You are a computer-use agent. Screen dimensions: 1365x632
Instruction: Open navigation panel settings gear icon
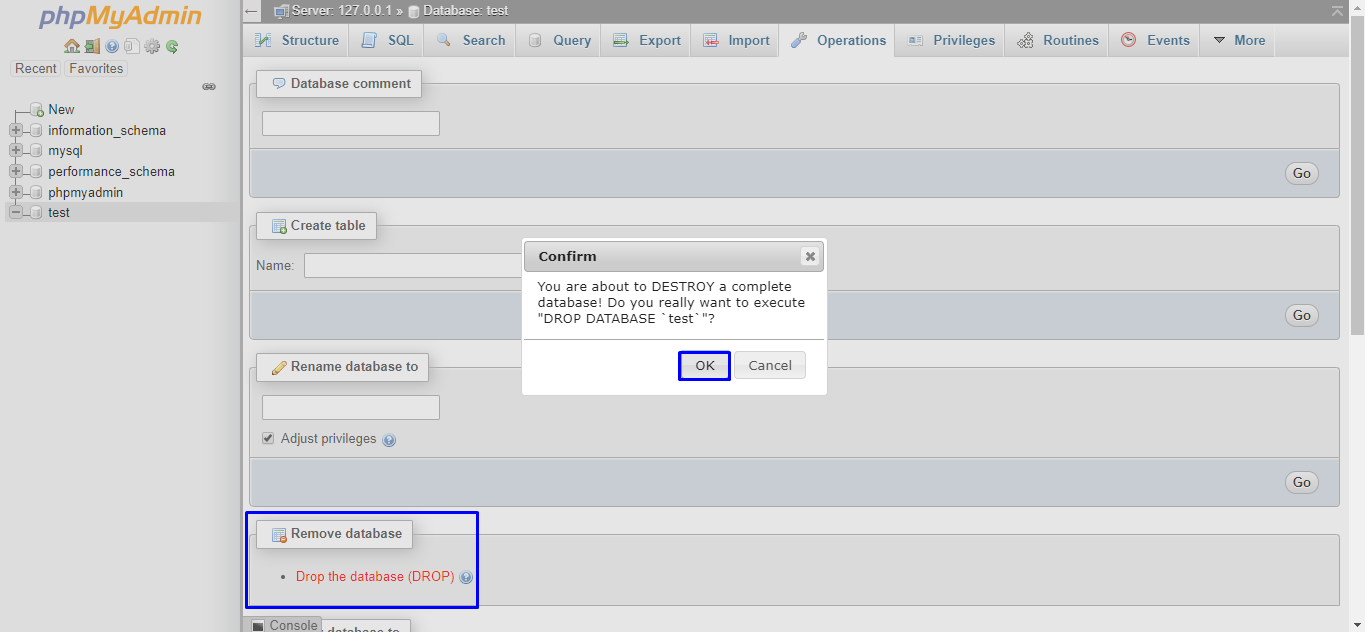pyautogui.click(x=152, y=46)
